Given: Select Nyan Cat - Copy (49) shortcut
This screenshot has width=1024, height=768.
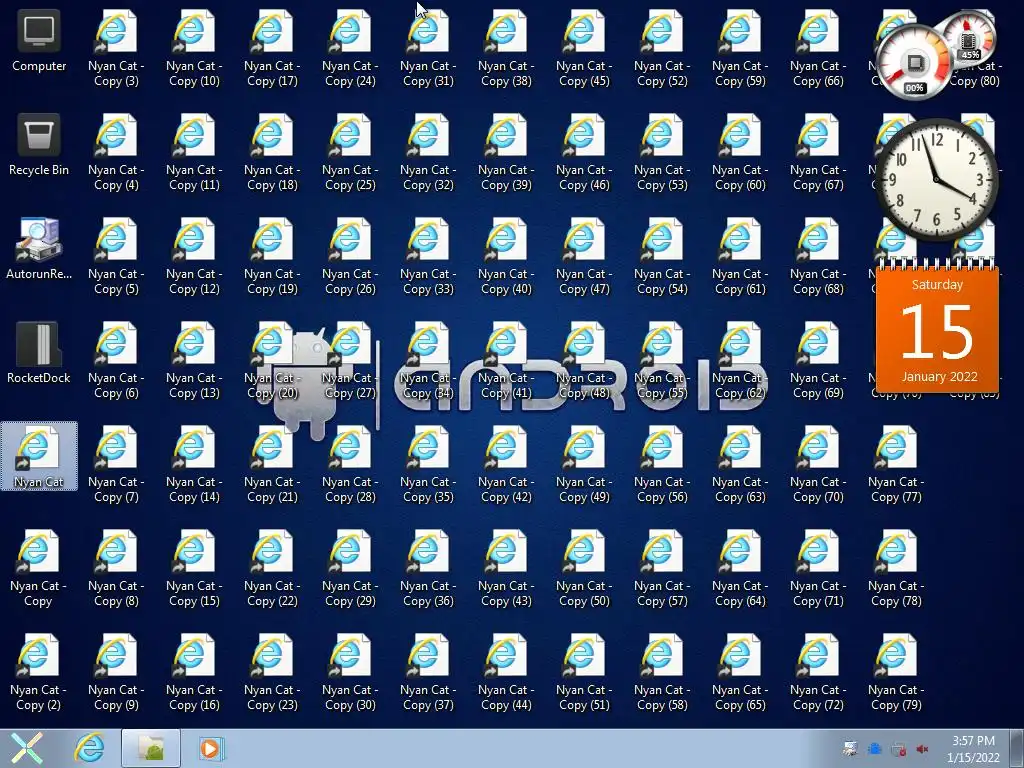Looking at the screenshot, I should (x=584, y=464).
